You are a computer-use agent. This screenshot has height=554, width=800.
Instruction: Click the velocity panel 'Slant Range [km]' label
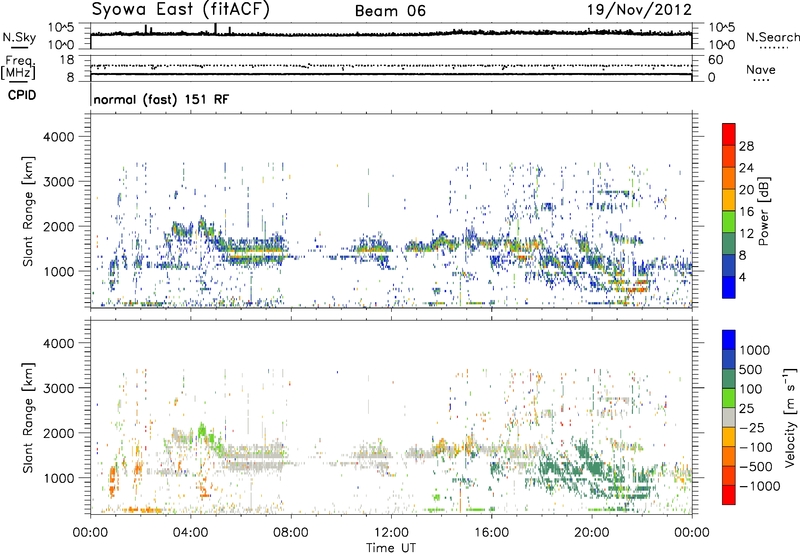pos(28,417)
